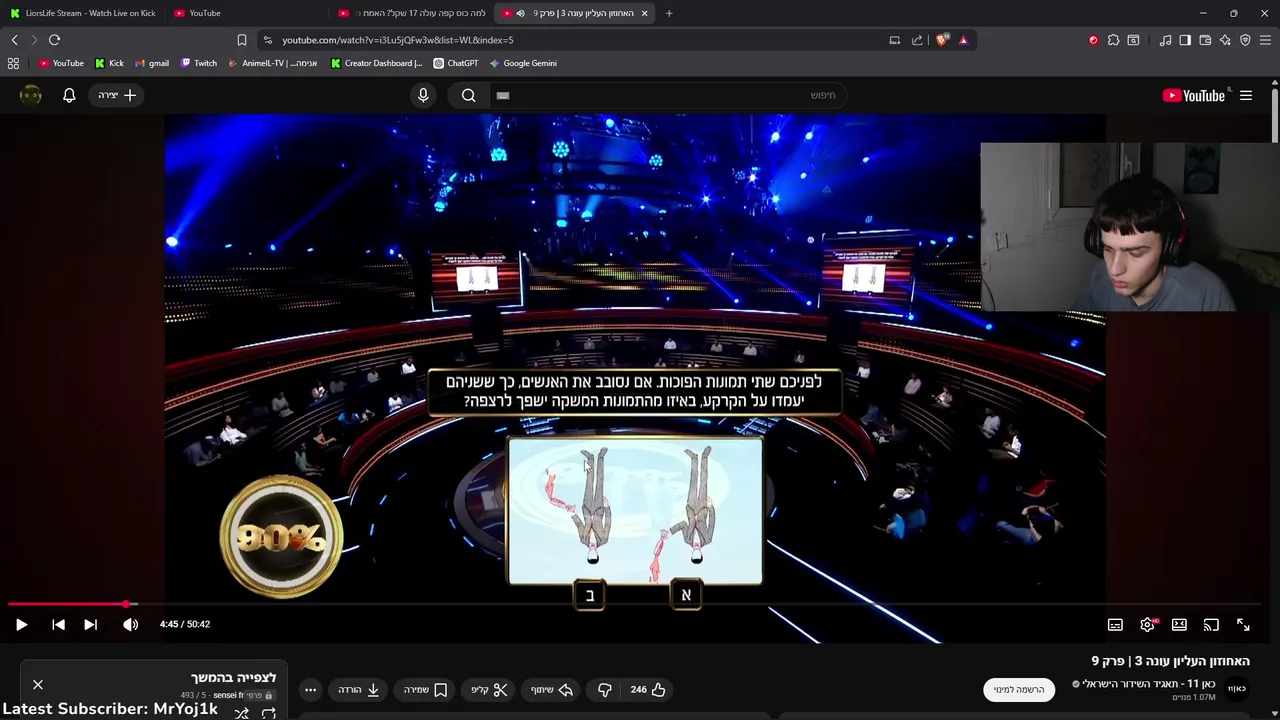The height and width of the screenshot is (720, 1280).
Task: Open the YouTube account avatar menu
Action: coord(31,95)
